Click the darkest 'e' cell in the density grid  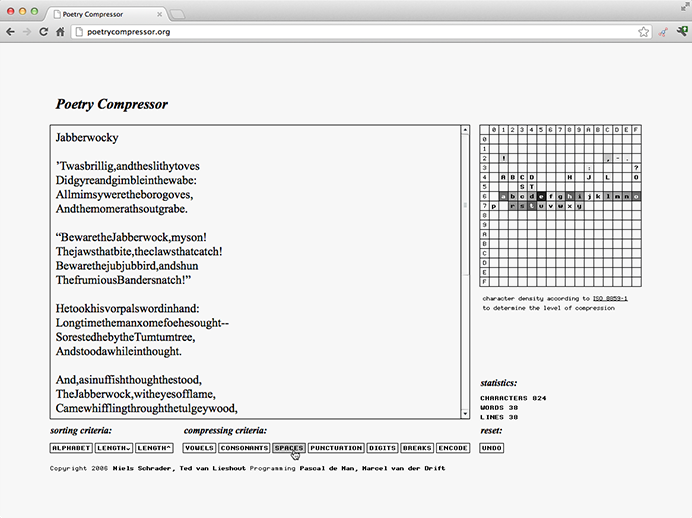[x=541, y=197]
